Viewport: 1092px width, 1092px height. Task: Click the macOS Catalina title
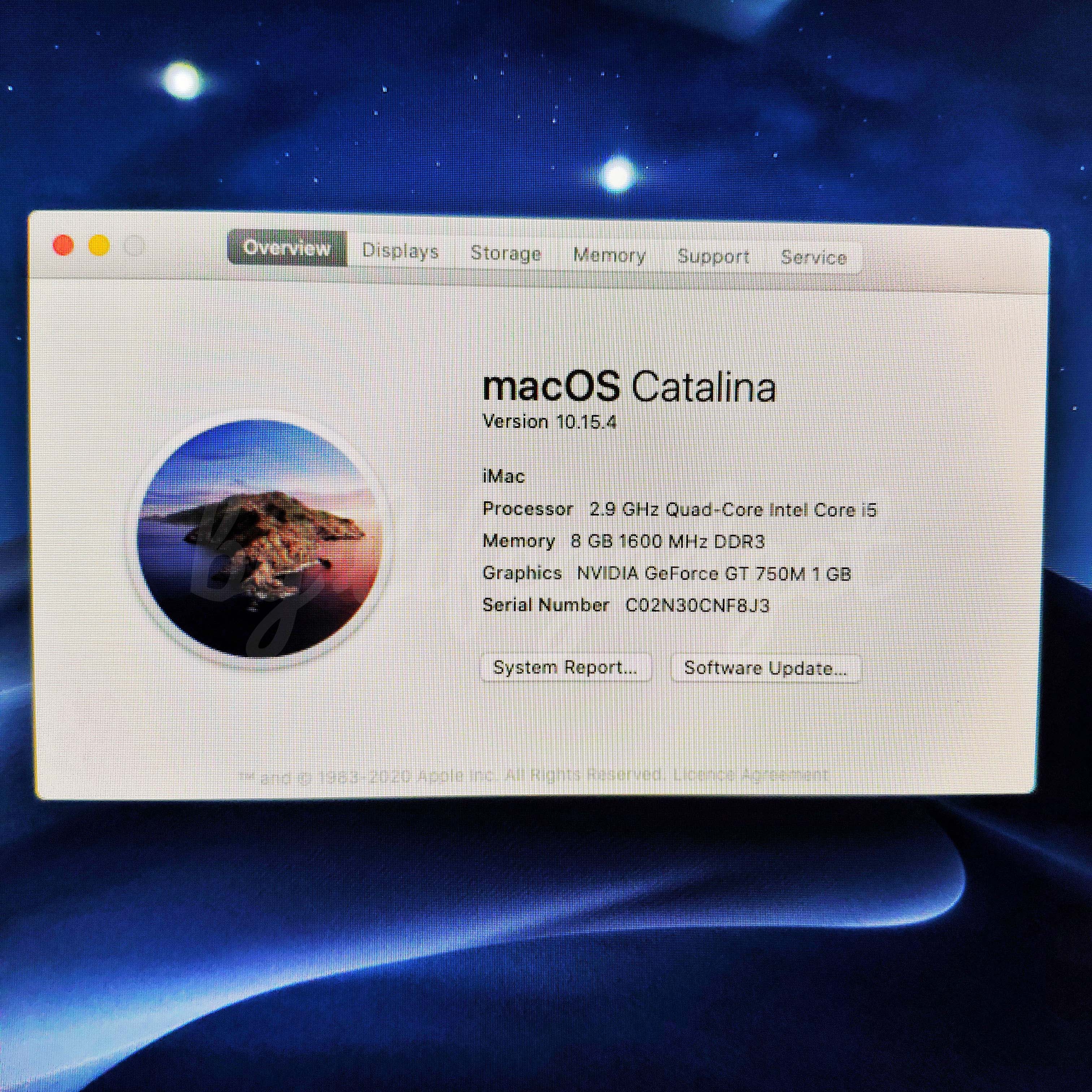[629, 387]
